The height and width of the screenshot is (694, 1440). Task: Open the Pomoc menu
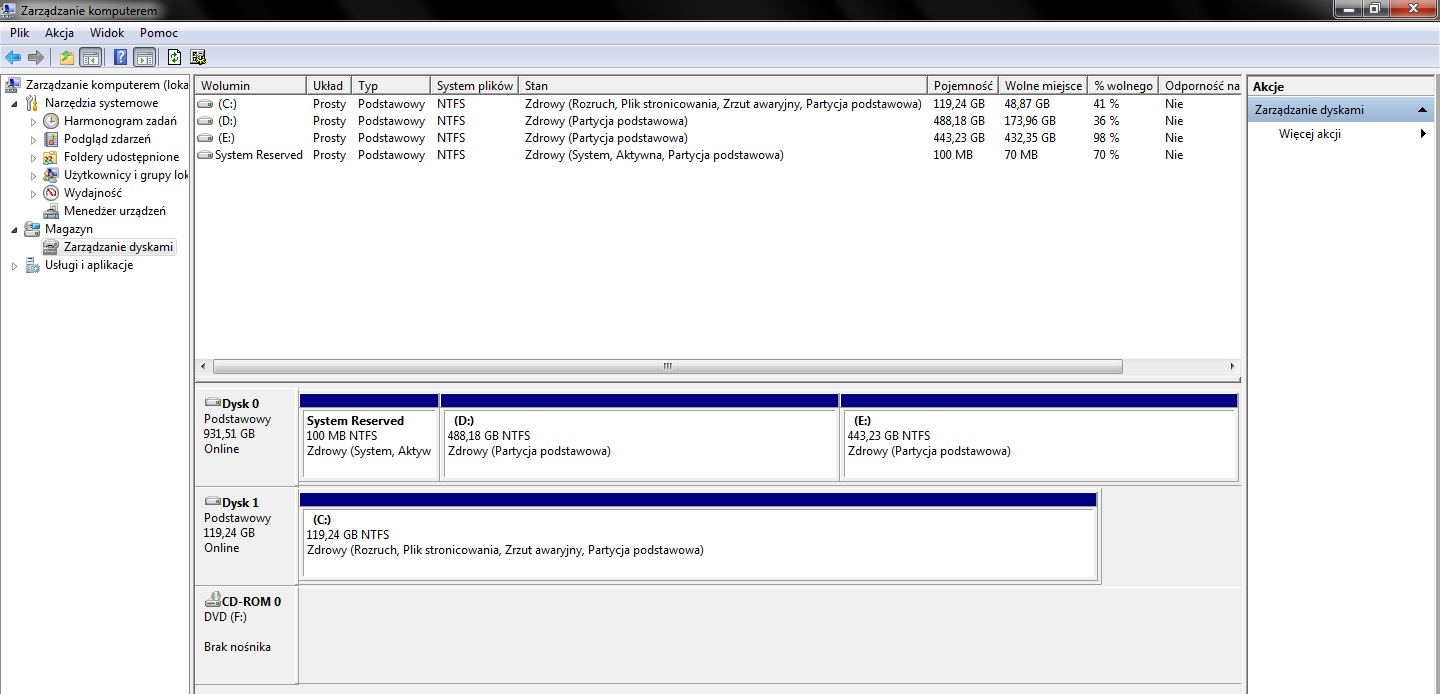(x=159, y=33)
